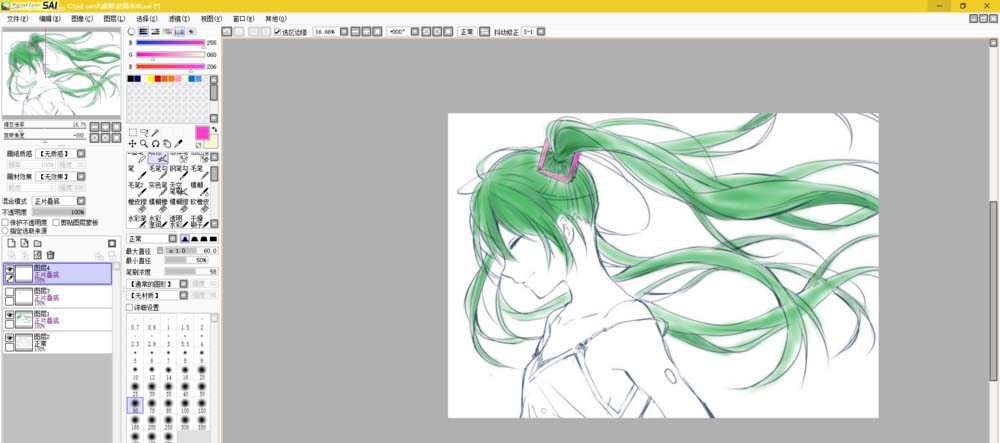
Task: Open the brush mode 正常 dropdown
Action: coord(172,238)
